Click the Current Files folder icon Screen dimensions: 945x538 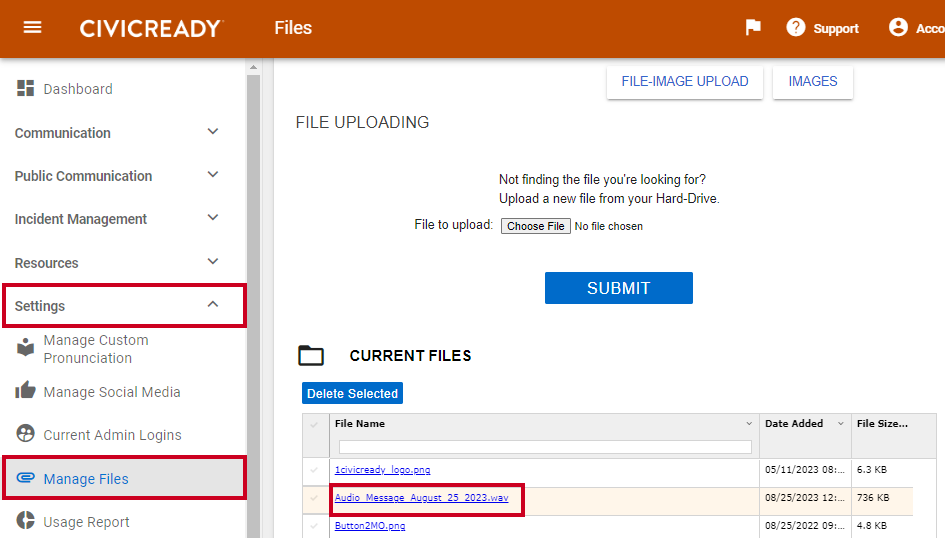coord(311,355)
